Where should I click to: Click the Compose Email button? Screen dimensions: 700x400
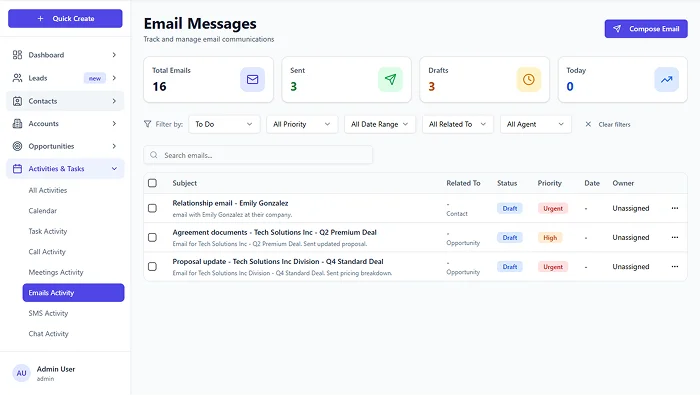pyautogui.click(x=645, y=29)
